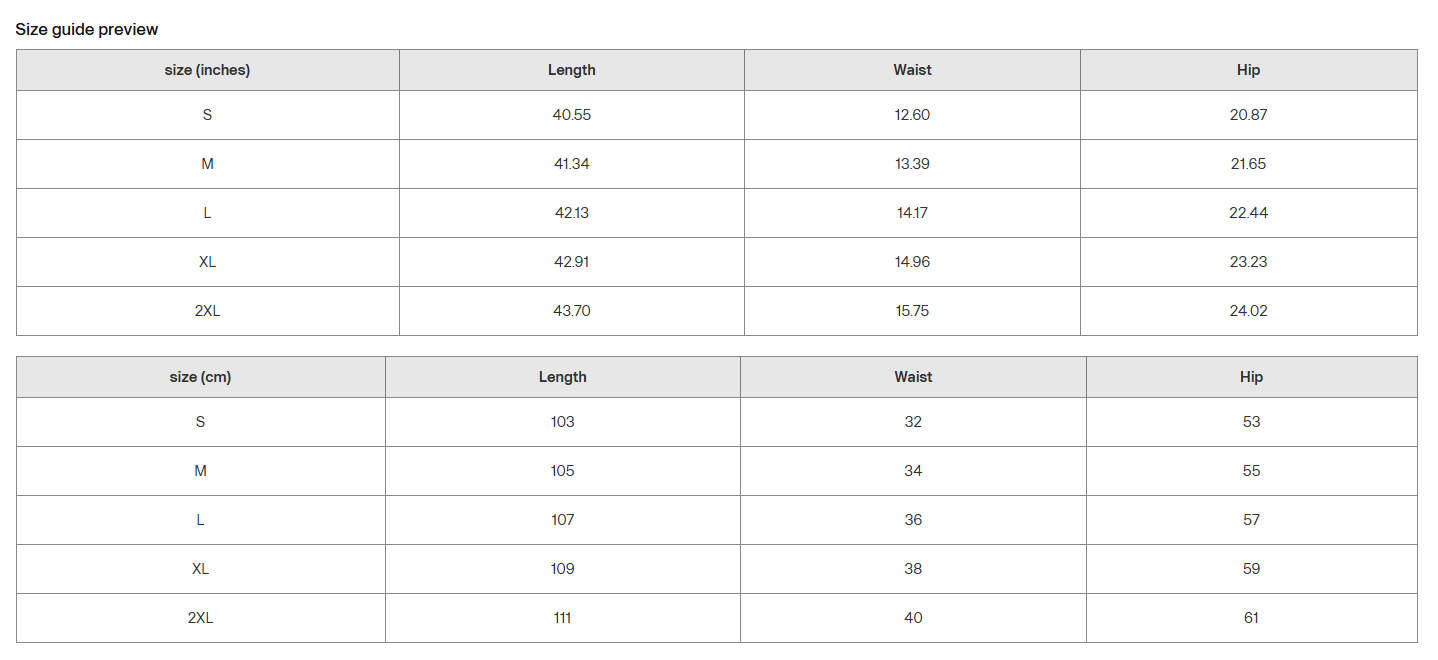Click the 13.39 waist value
The height and width of the screenshot is (660, 1438).
pyautogui.click(x=912, y=164)
